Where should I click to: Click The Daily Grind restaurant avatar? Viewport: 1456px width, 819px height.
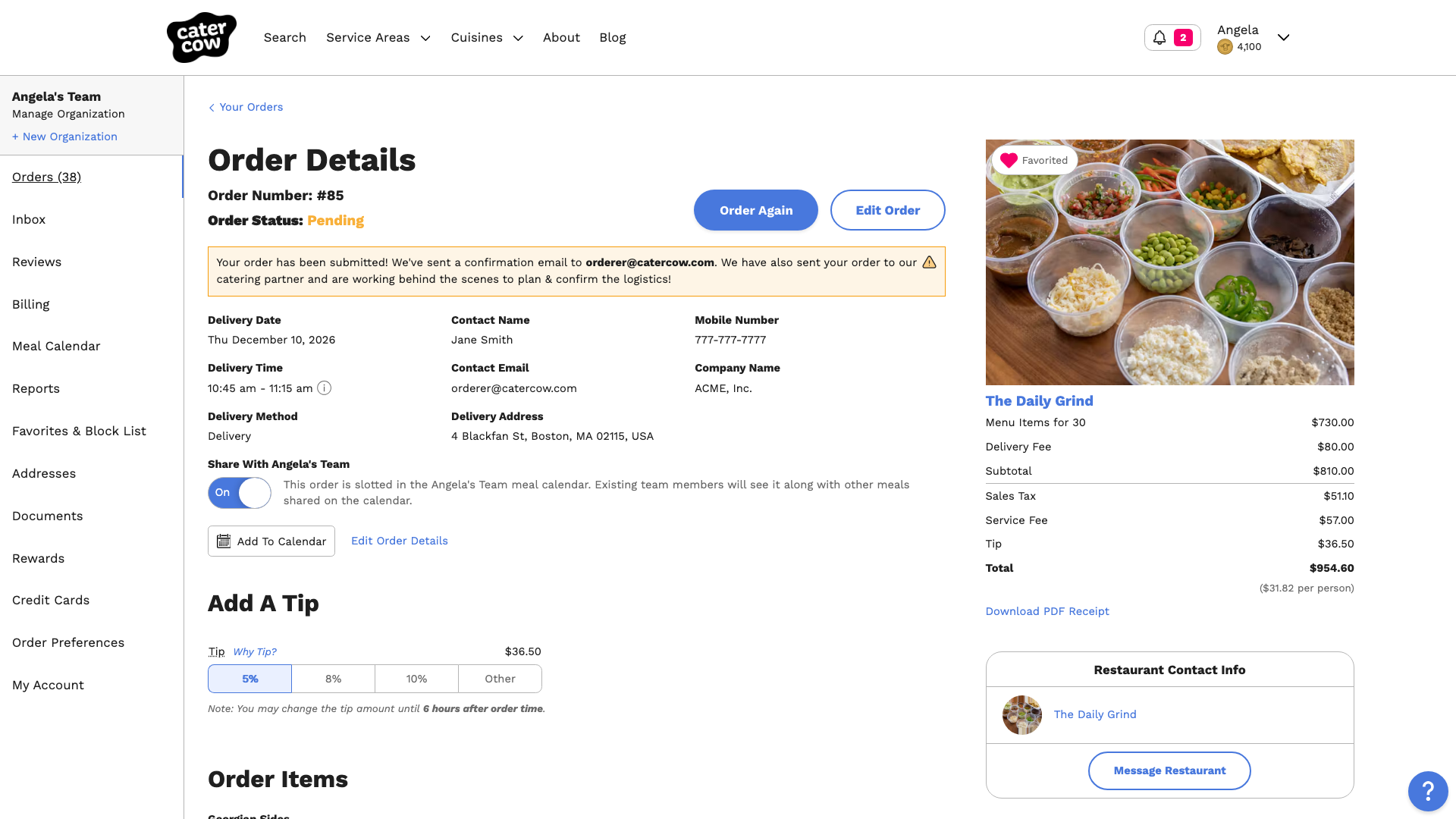1021,714
